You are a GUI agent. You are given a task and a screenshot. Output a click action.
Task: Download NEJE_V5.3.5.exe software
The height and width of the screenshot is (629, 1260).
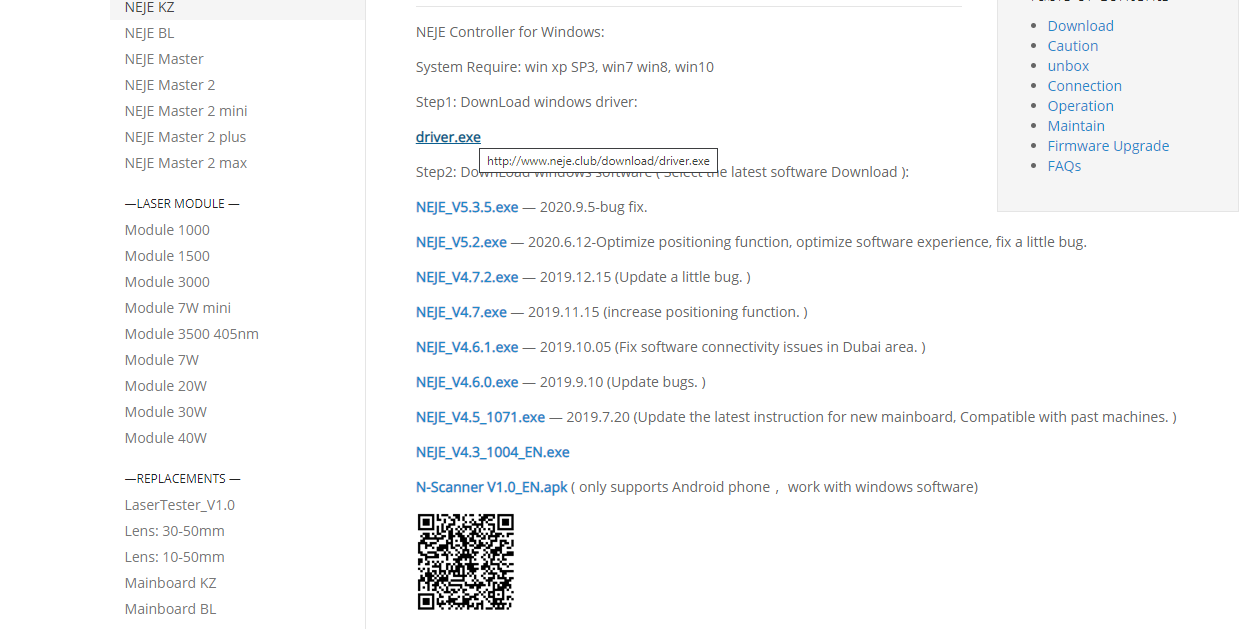click(x=467, y=207)
